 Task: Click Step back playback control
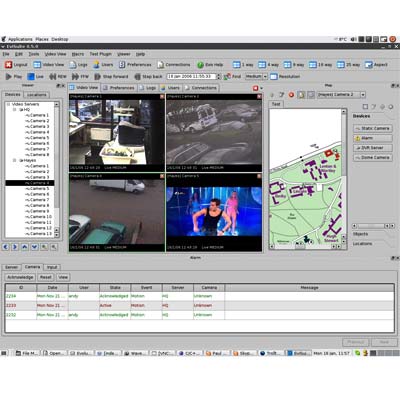point(148,77)
